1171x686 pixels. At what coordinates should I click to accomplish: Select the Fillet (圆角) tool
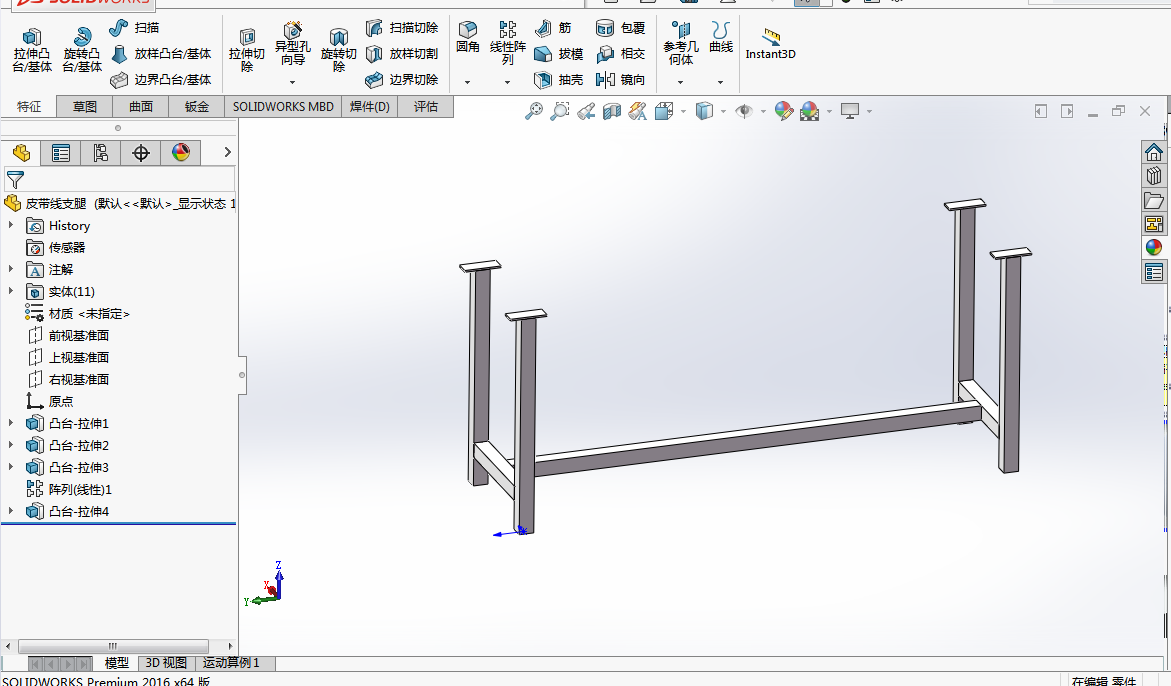click(468, 37)
